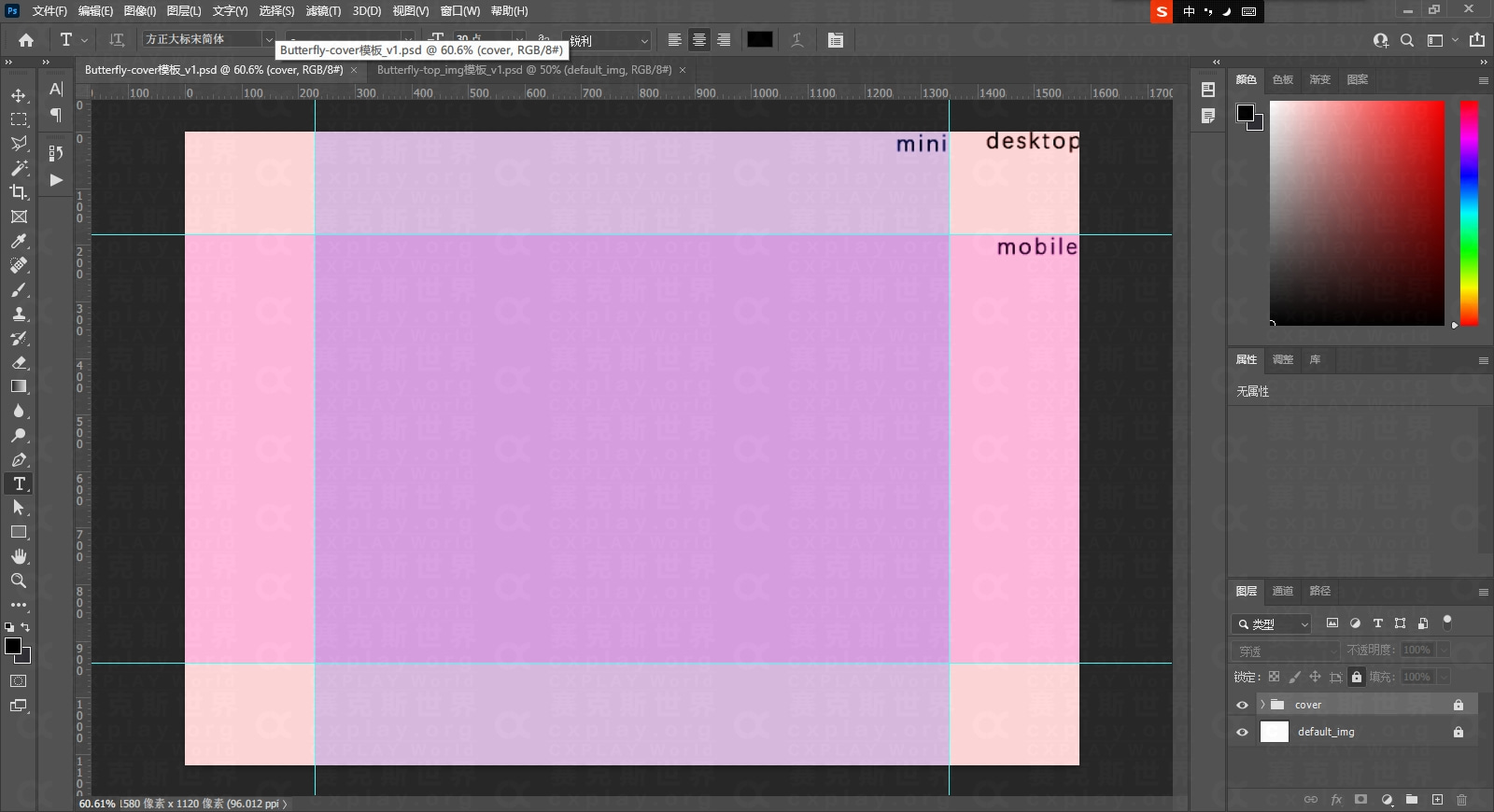Open layer filter 类型 dropdown
The width and height of the screenshot is (1494, 812).
coord(1272,623)
